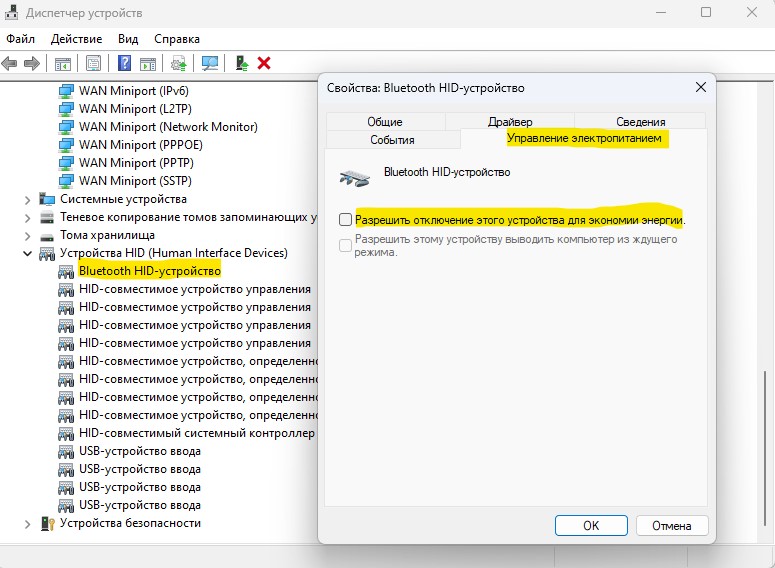Select WAN Miniport (L2TP)
Image resolution: width=775 pixels, height=568 pixels.
pos(135,109)
